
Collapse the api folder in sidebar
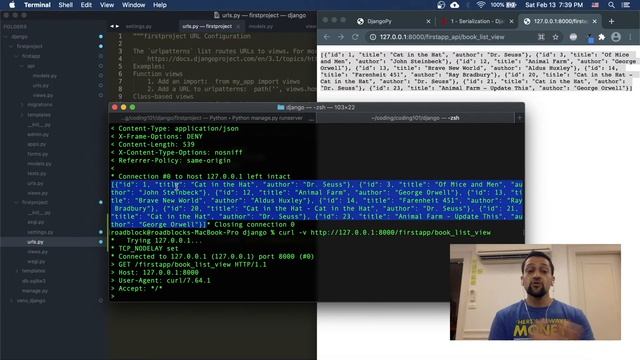click(x=22, y=66)
